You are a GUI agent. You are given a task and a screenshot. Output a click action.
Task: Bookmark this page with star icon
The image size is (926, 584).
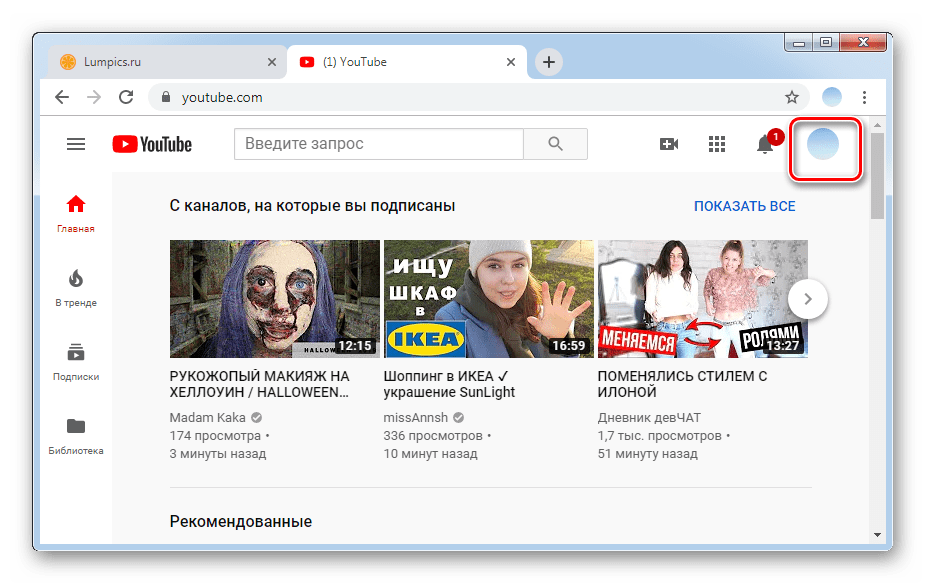tap(792, 97)
